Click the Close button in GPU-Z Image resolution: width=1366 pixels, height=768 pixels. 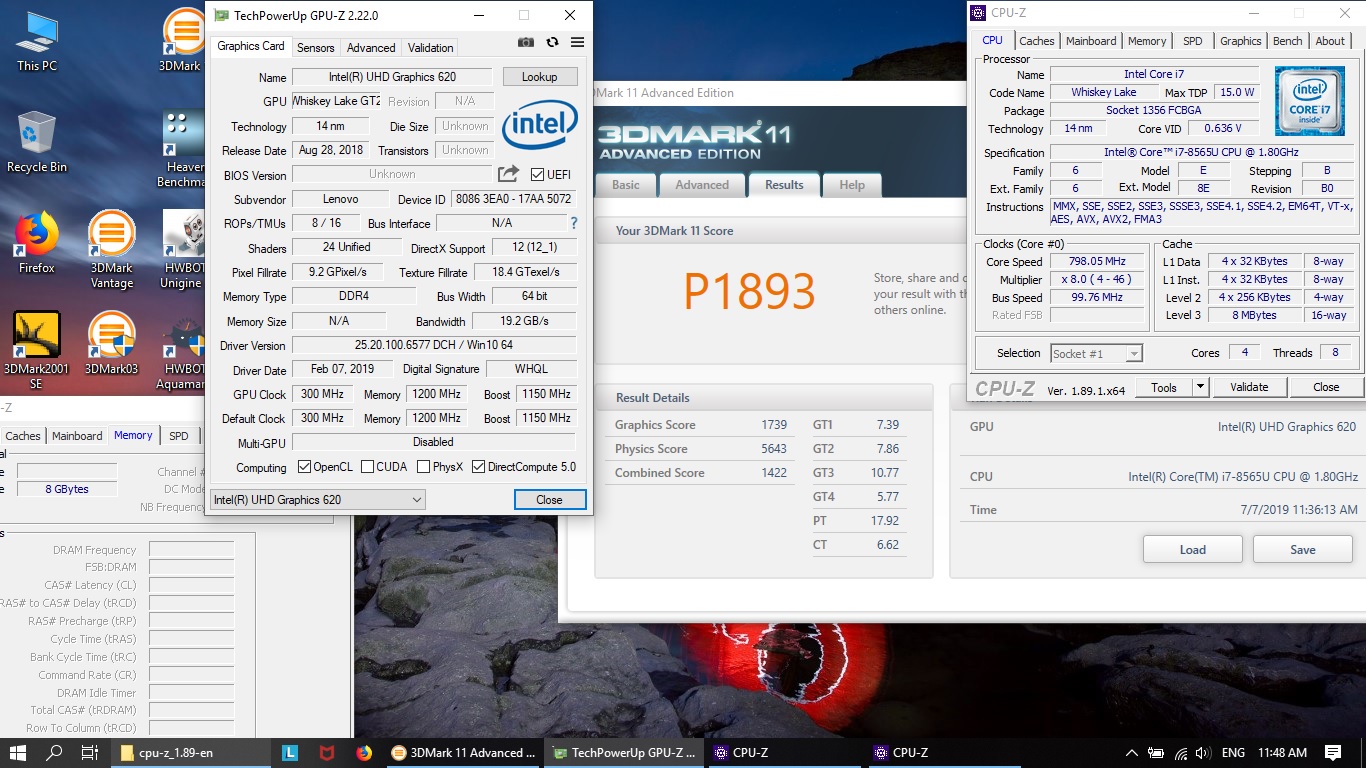[549, 500]
